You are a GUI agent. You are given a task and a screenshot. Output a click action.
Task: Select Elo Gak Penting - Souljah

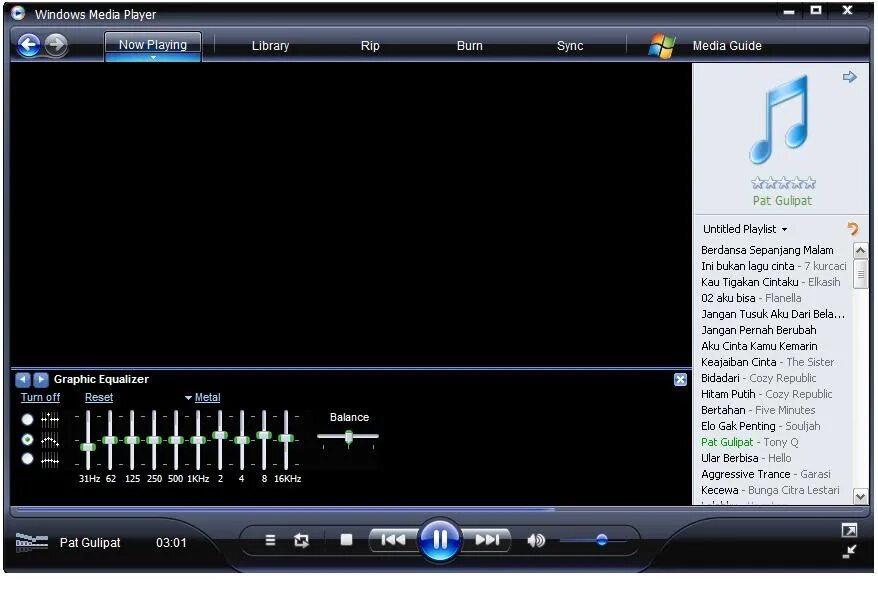click(x=760, y=427)
